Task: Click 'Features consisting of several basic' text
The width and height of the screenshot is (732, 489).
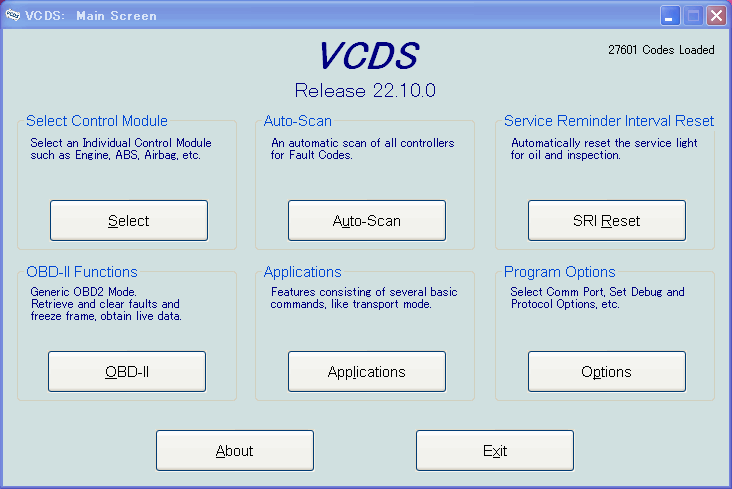Action: click(x=364, y=292)
